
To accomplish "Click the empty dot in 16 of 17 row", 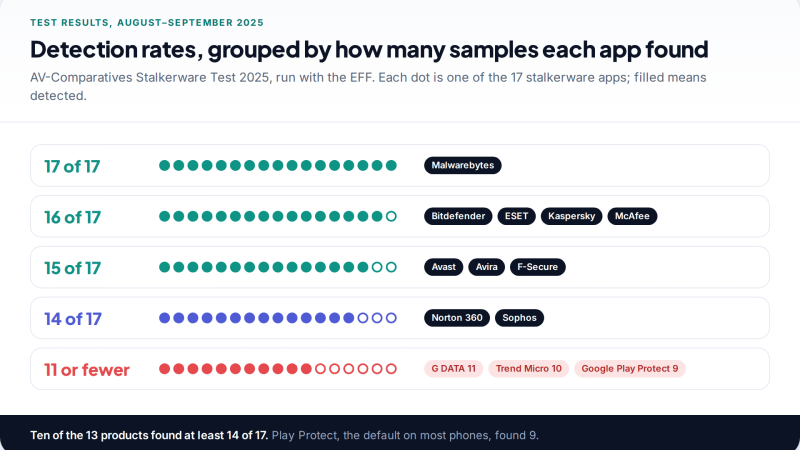I will (391, 216).
